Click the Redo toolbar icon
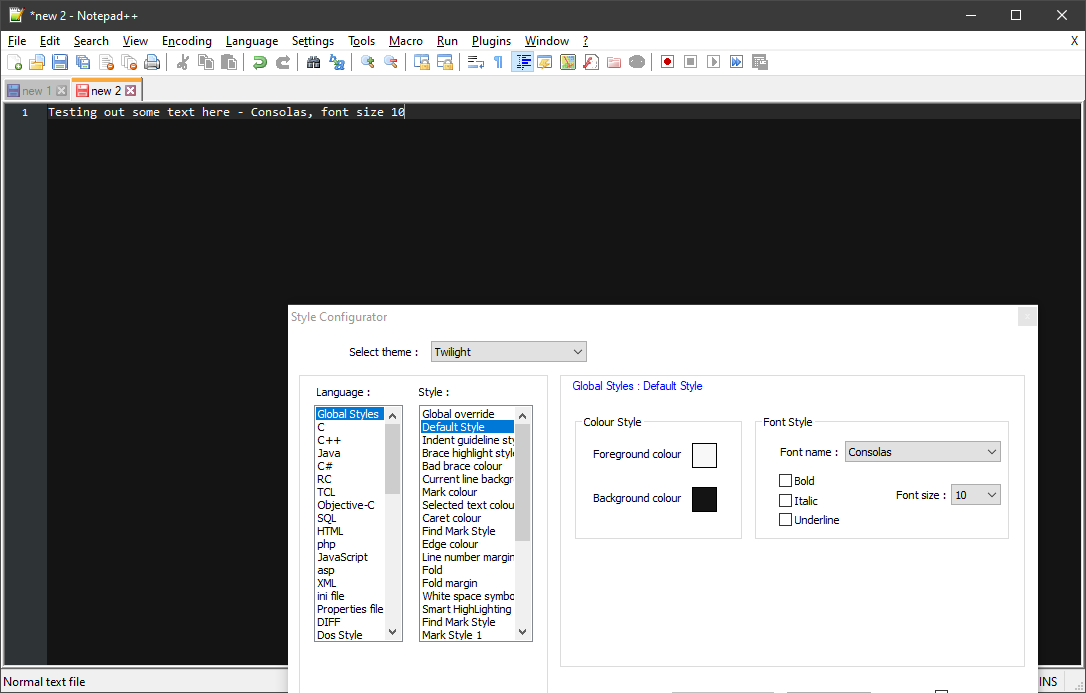 [283, 62]
